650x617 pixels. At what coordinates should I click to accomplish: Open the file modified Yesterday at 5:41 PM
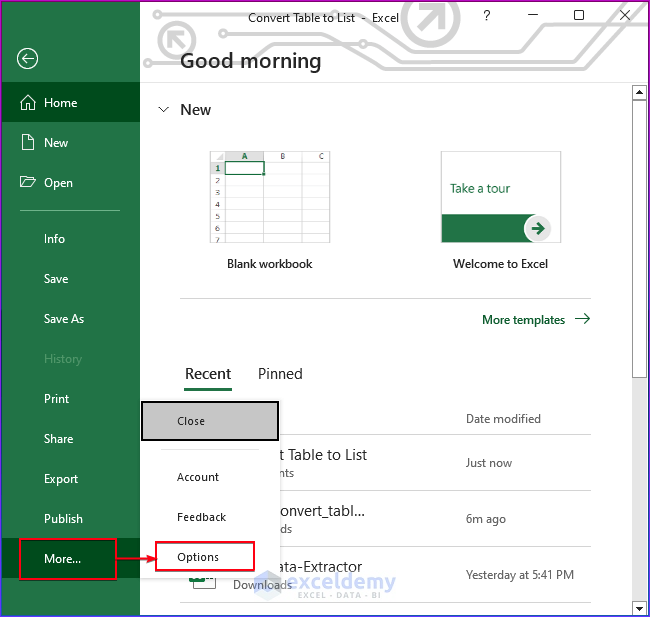[x=386, y=575]
